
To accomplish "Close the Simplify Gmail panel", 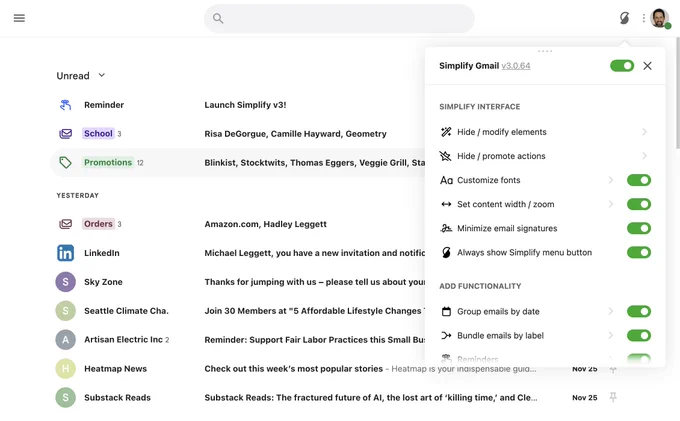I will (x=647, y=66).
